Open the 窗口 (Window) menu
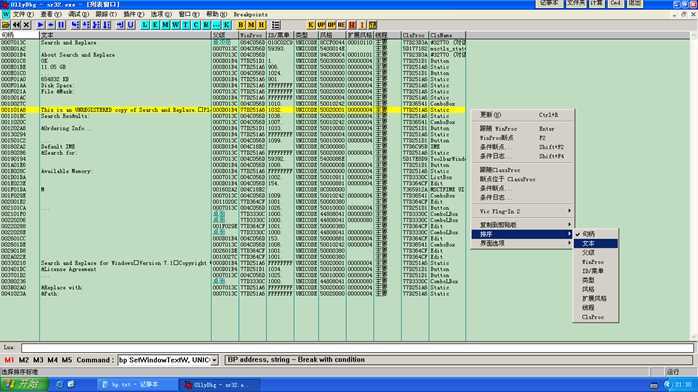698x392 pixels. 189,15
